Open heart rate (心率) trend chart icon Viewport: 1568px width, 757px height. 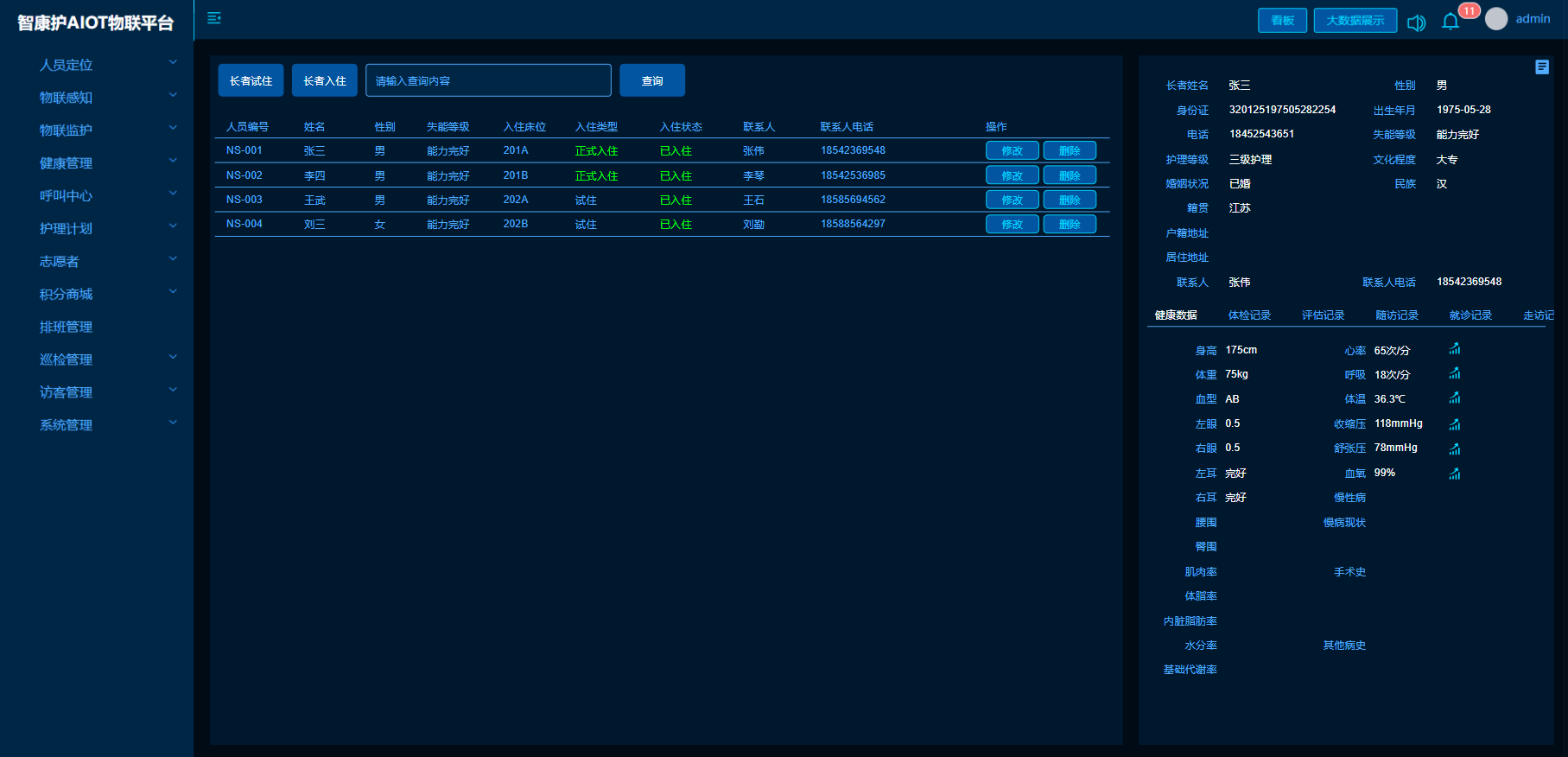tap(1455, 349)
